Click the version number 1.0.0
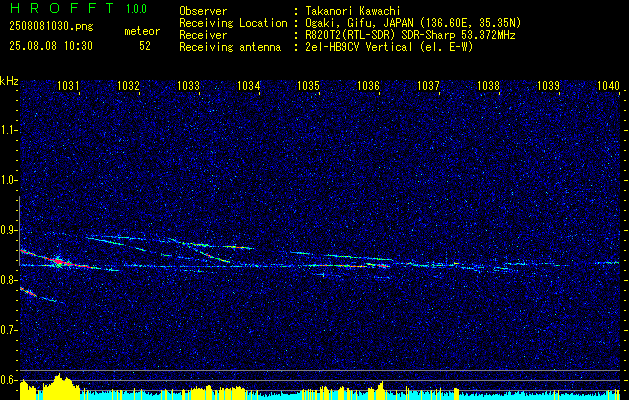Viewport: 629px width, 400px height. coord(136,9)
